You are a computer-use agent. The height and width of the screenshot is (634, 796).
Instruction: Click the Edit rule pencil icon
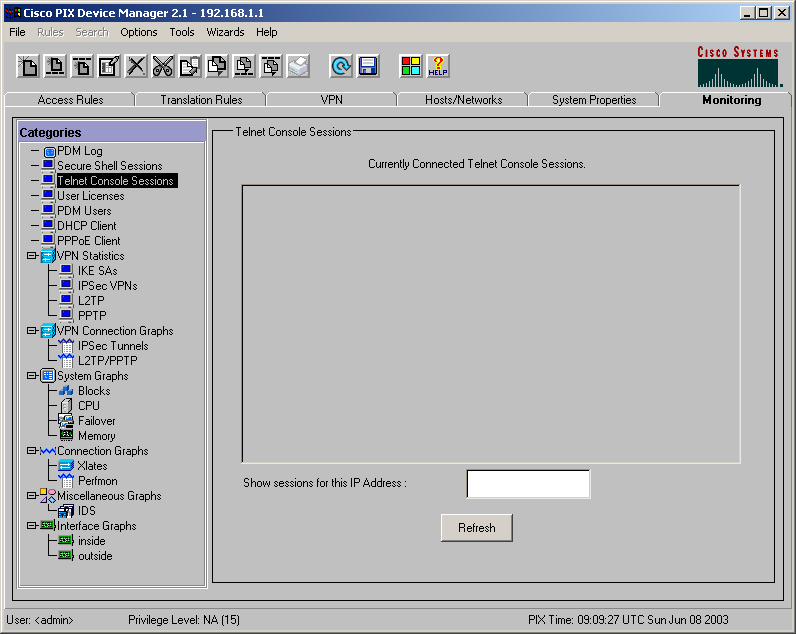point(109,66)
